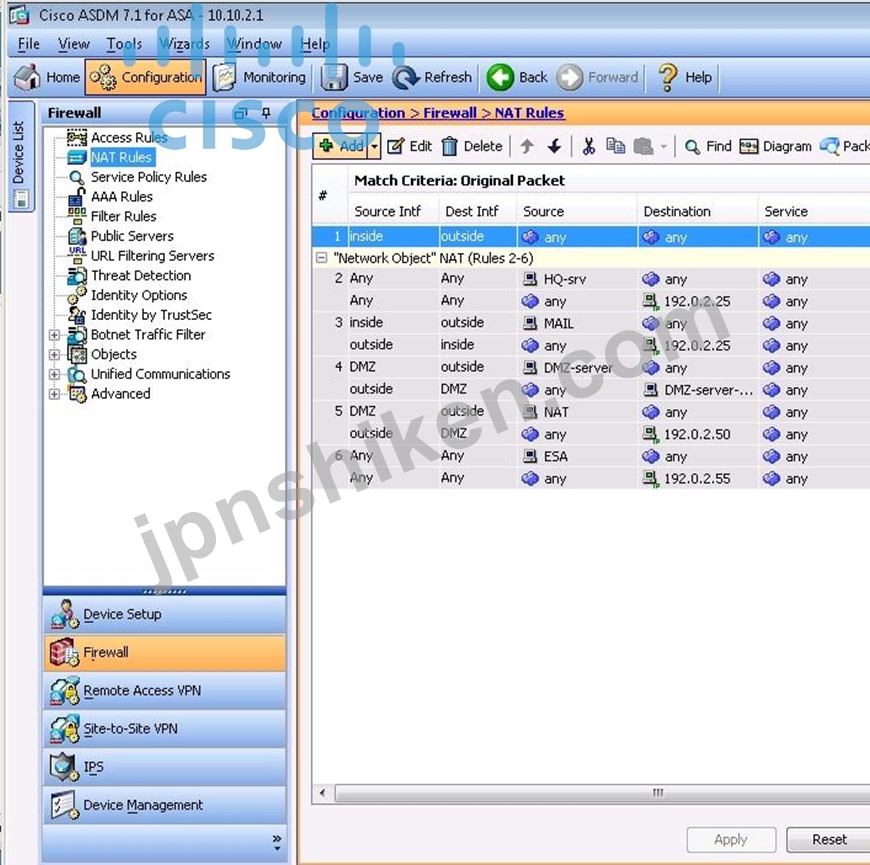Expand the Advanced node

54,393
